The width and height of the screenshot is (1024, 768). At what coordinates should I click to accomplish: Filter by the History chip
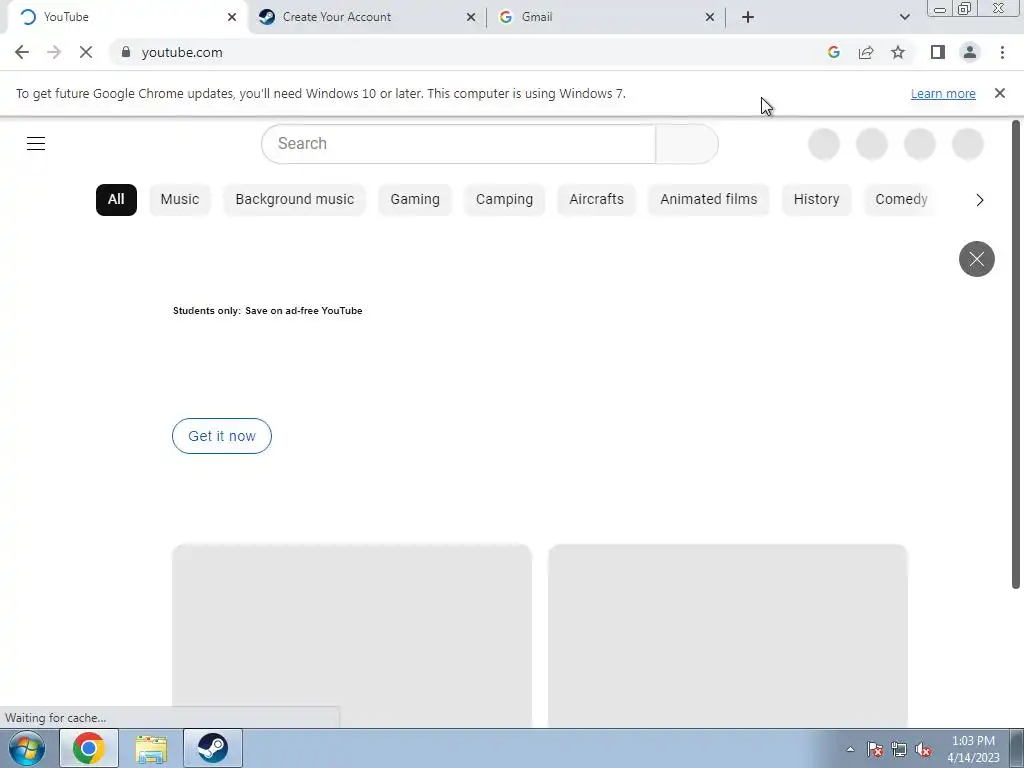(816, 199)
